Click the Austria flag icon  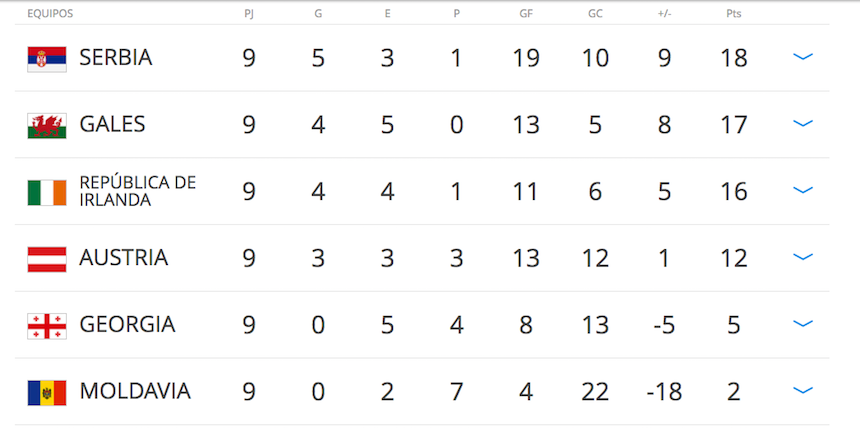[x=47, y=259]
